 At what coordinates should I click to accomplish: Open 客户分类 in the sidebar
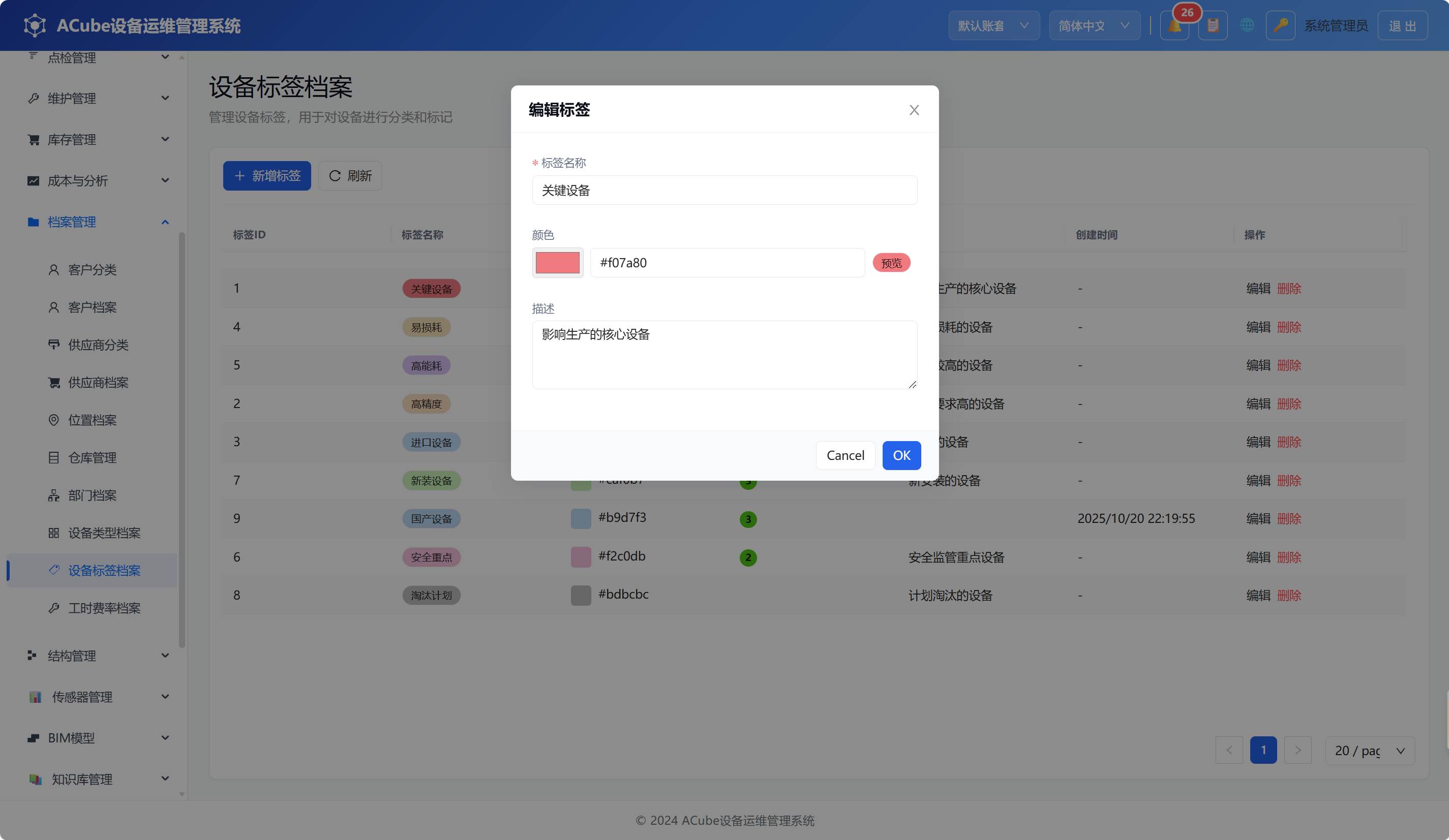pyautogui.click(x=92, y=269)
